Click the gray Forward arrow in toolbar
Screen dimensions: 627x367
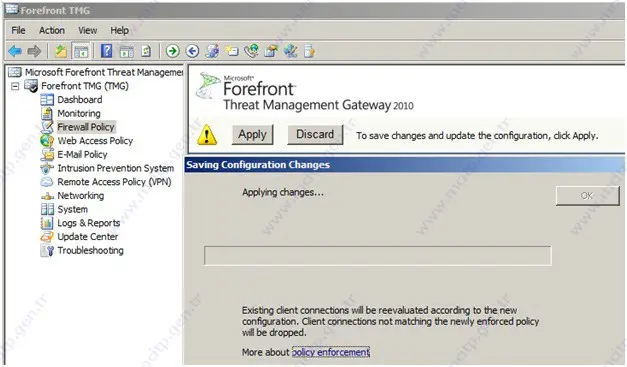tap(34, 51)
